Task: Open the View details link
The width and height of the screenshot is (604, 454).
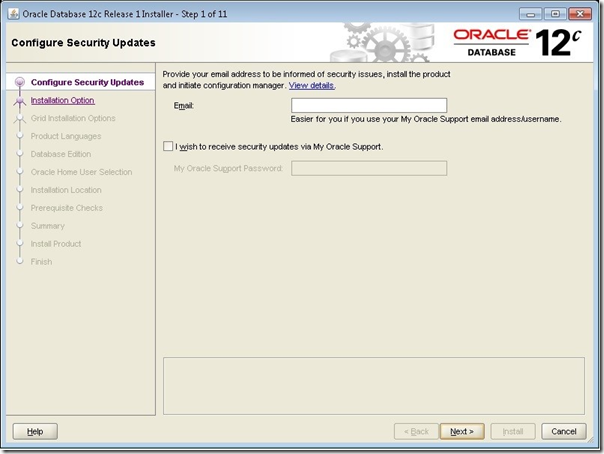Action: [311, 85]
